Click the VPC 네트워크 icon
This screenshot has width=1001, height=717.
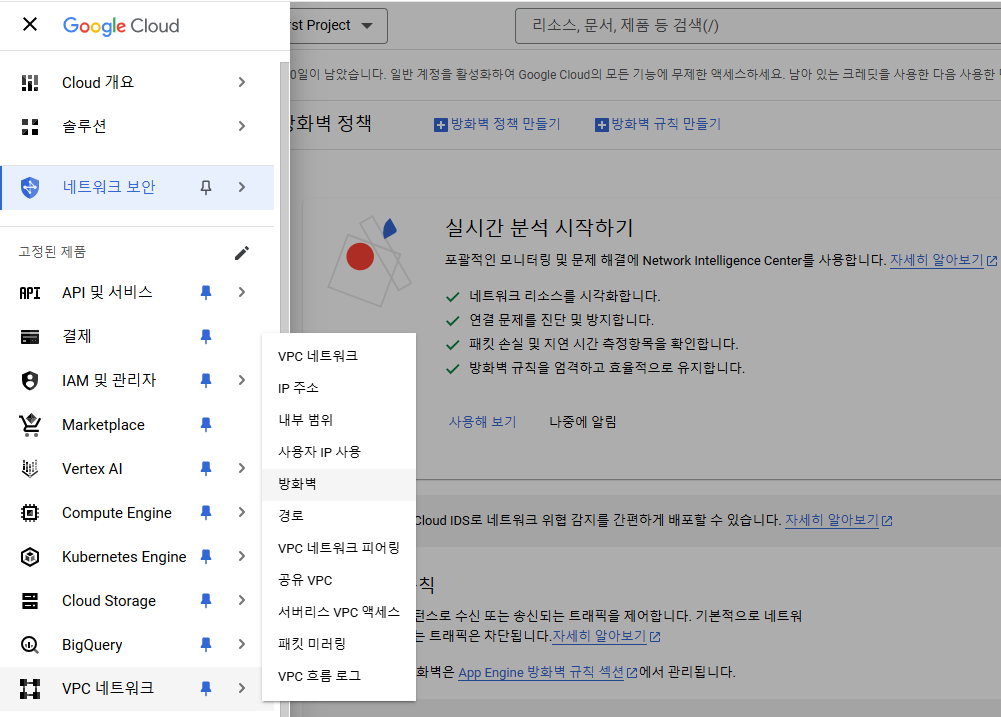[30, 689]
